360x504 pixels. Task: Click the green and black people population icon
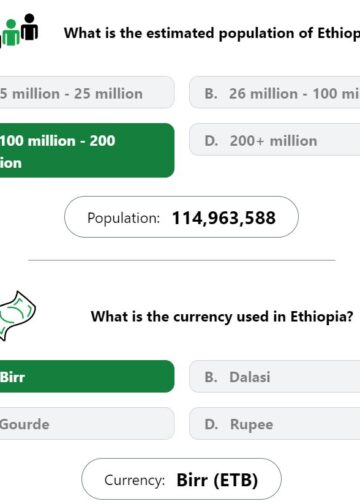point(19,31)
